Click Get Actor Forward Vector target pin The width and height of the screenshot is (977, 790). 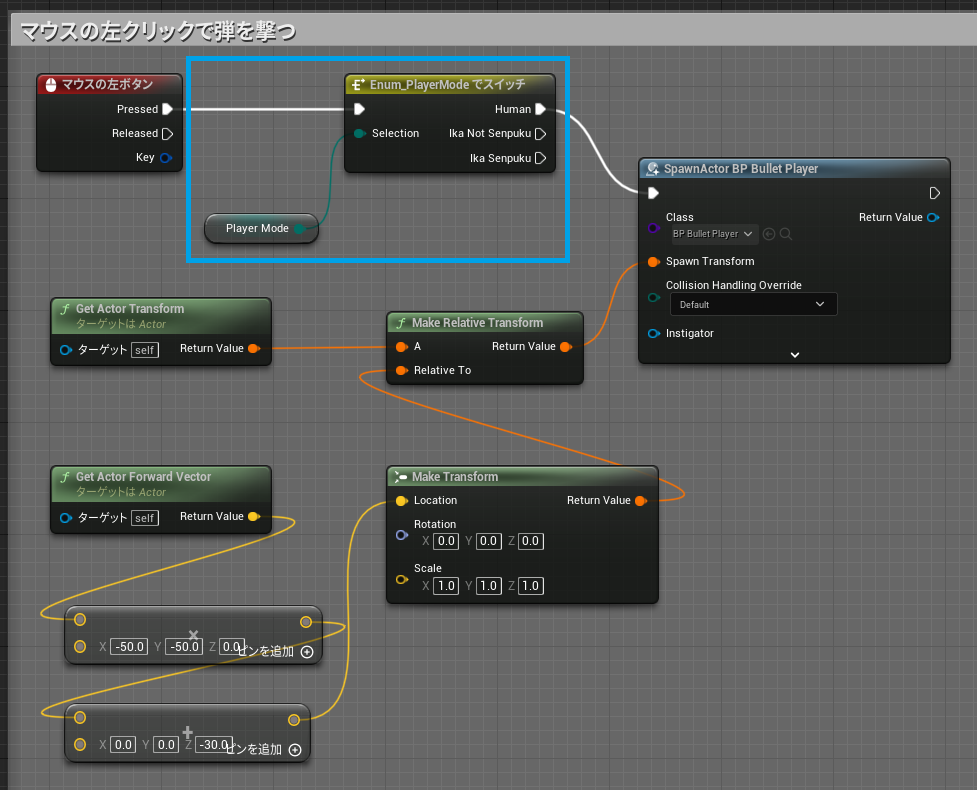[65, 518]
